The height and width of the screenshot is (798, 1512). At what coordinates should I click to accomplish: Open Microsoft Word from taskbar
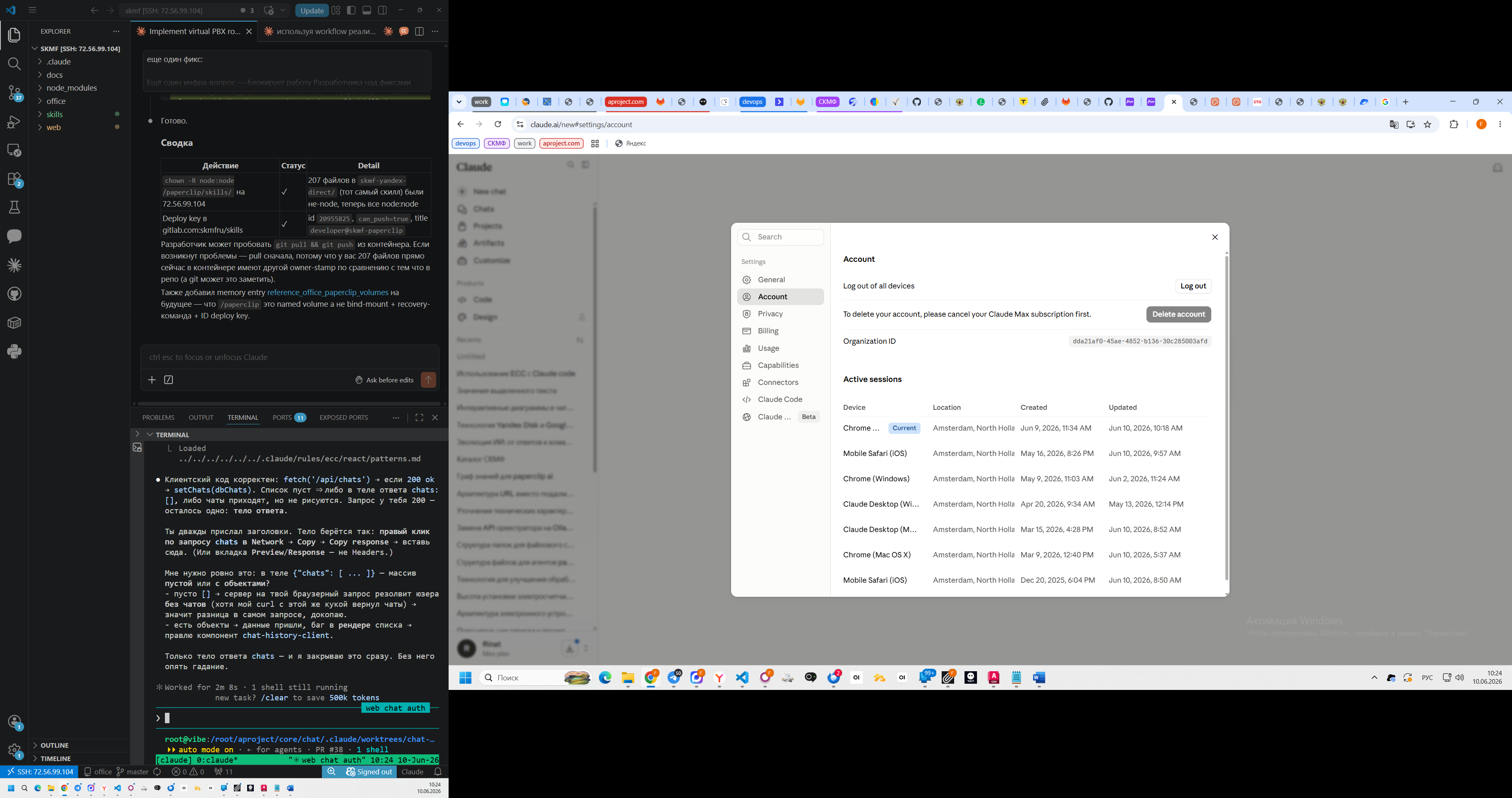pos(1039,677)
